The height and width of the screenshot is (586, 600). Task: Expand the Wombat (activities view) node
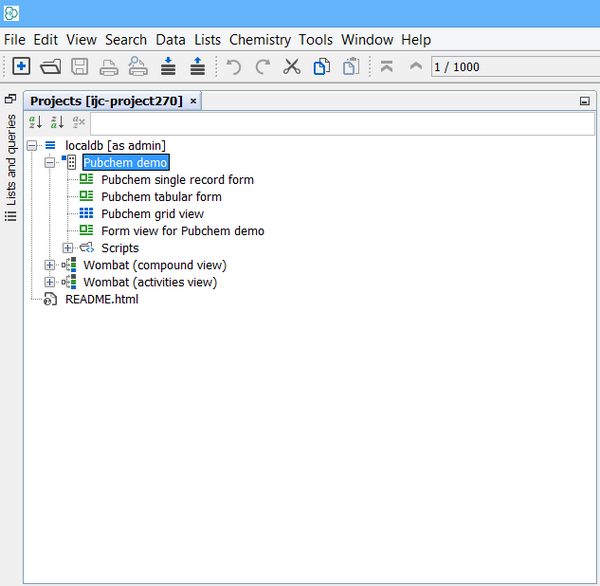tap(50, 282)
